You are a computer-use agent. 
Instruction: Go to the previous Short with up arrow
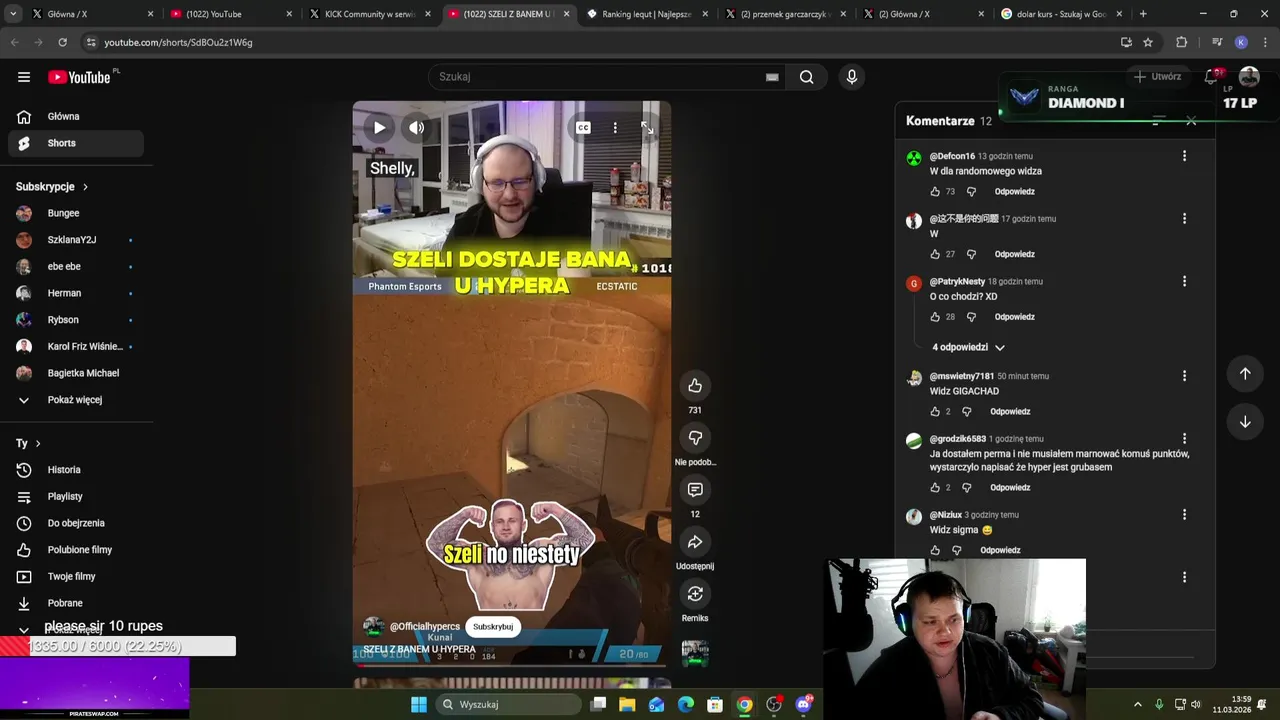pyautogui.click(x=1245, y=373)
